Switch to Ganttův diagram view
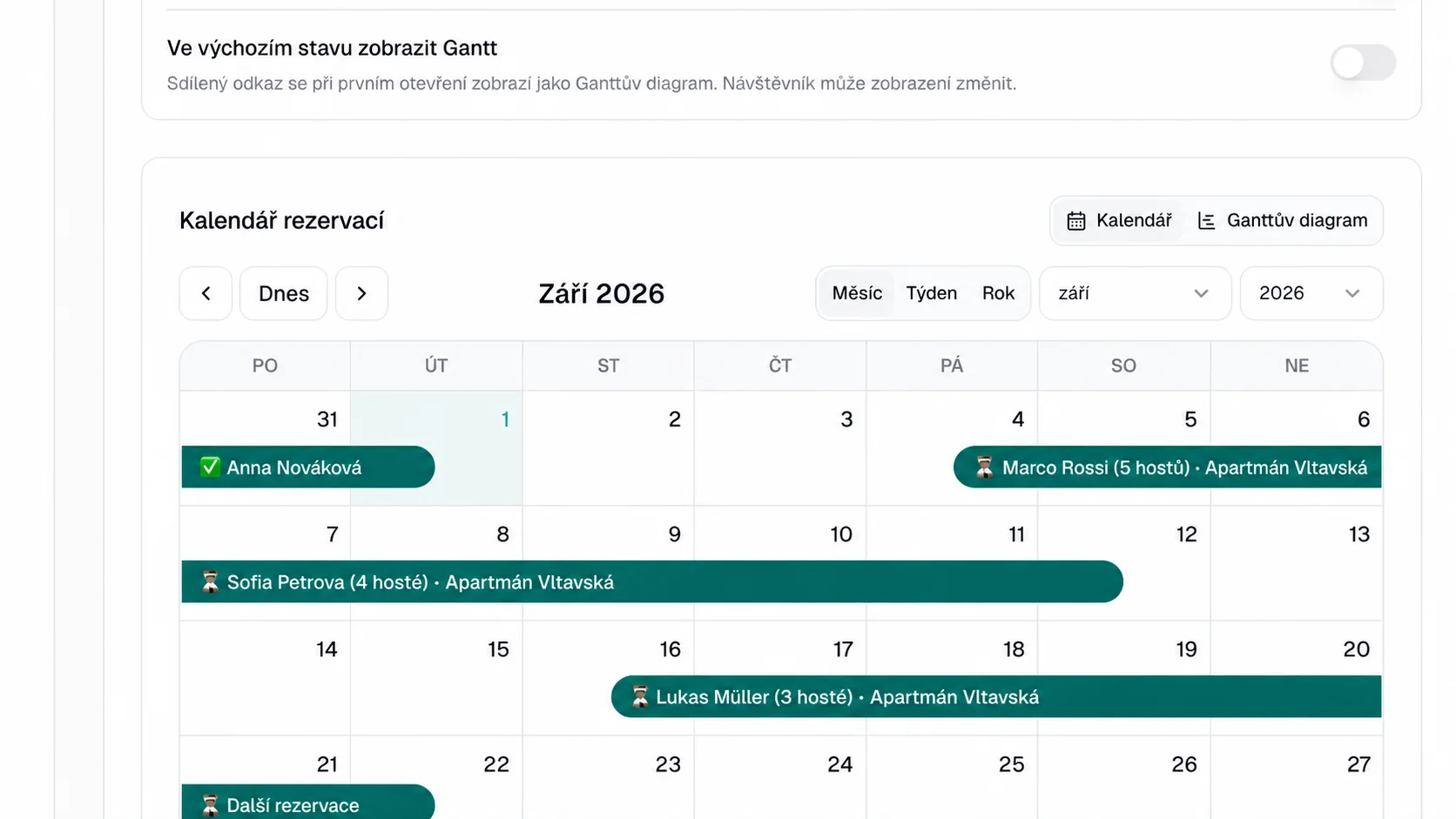This screenshot has height=819, width=1456. (1283, 221)
